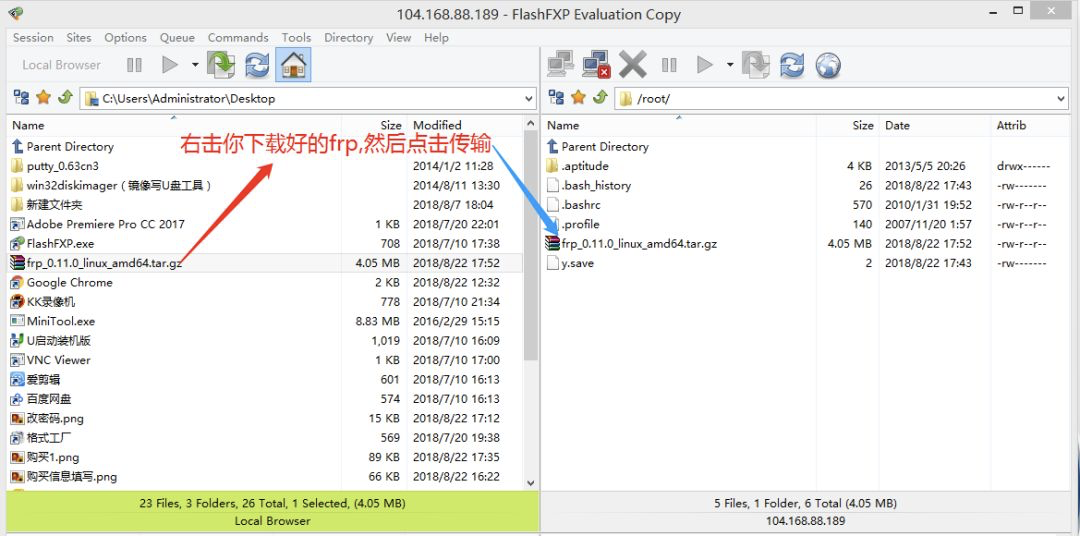
Task: Click the home folder icon
Action: tap(293, 65)
